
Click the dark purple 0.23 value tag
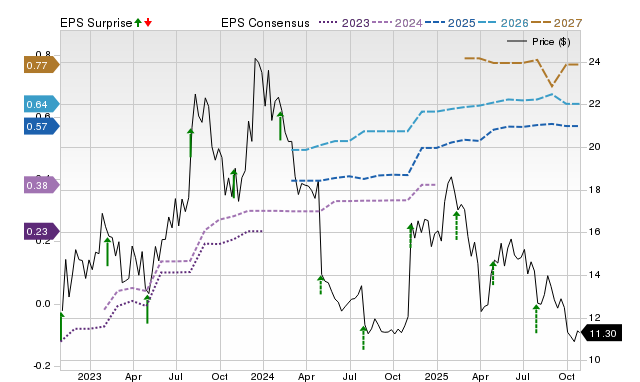point(42,232)
